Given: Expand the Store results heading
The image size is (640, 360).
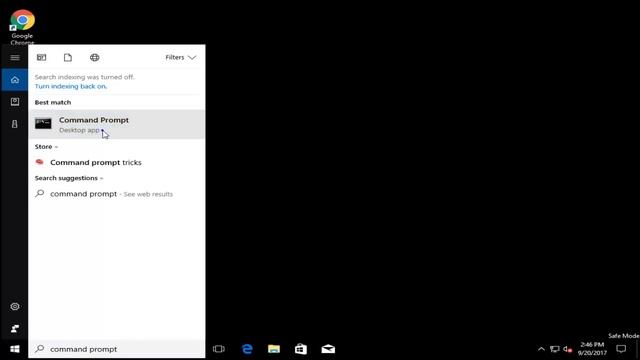Looking at the screenshot, I should click(x=46, y=147).
